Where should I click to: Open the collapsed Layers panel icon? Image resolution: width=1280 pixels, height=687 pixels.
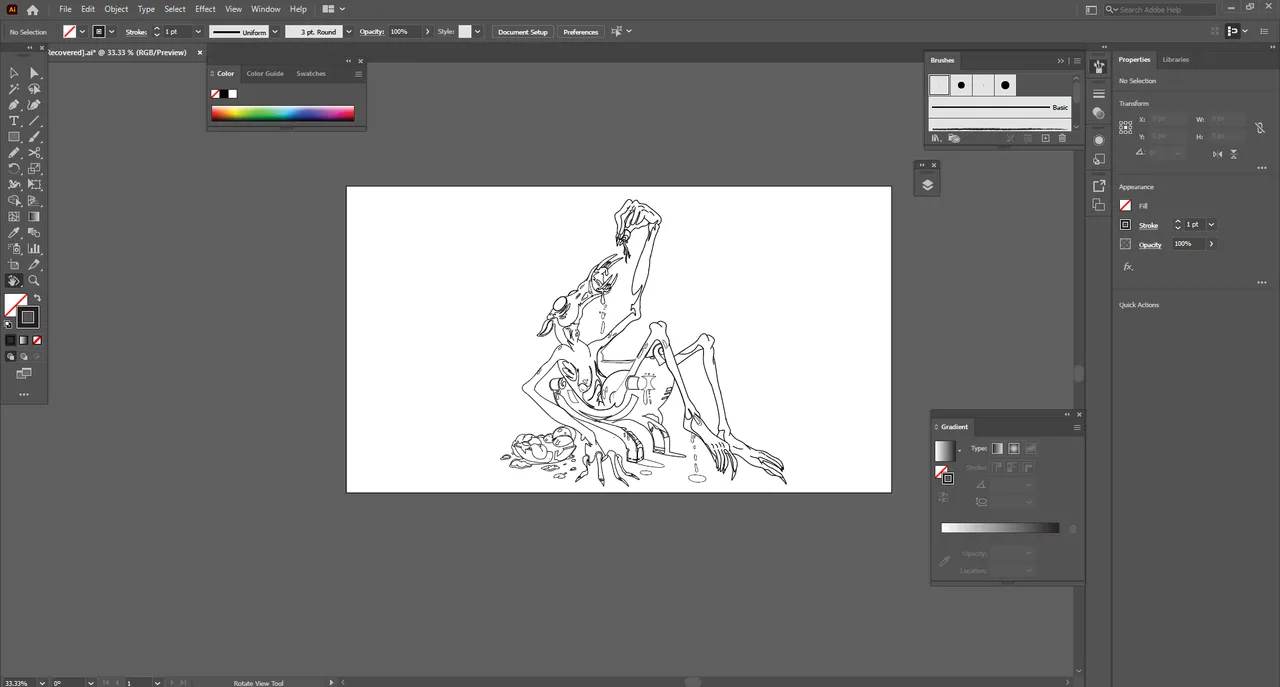click(927, 185)
